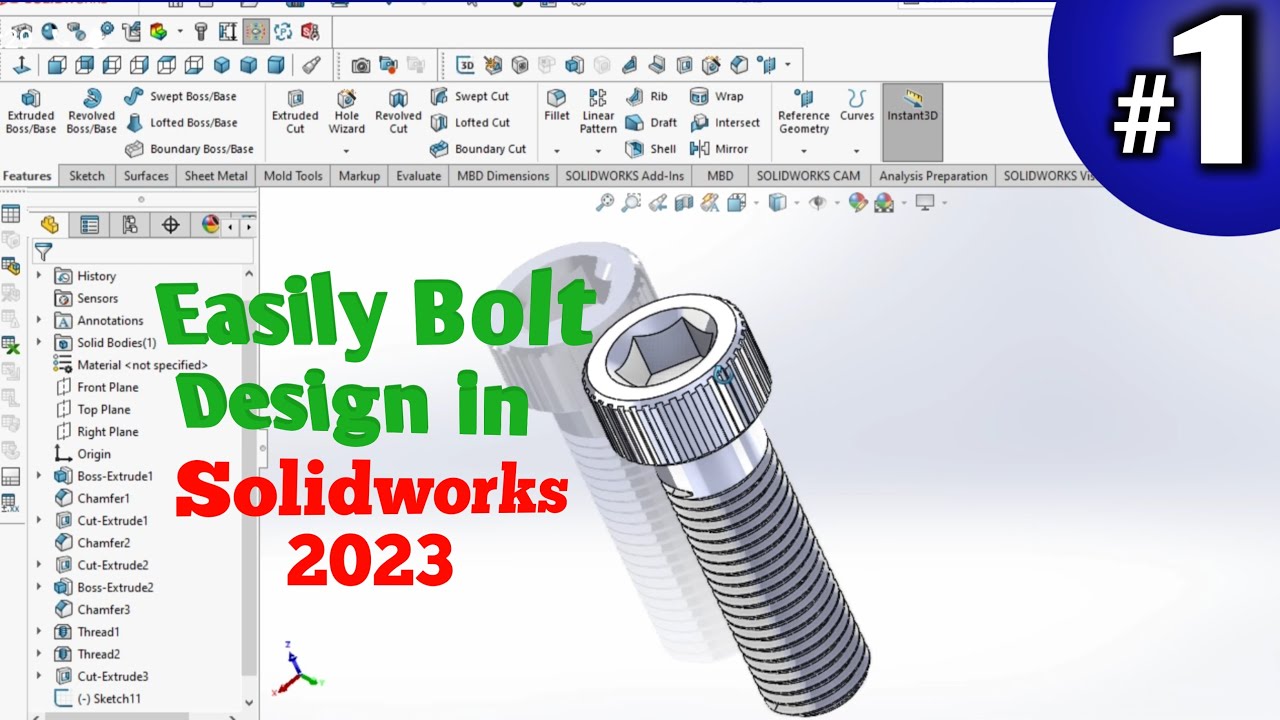Viewport: 1280px width, 720px height.
Task: Select Front Plane in the tree
Action: coord(97,387)
